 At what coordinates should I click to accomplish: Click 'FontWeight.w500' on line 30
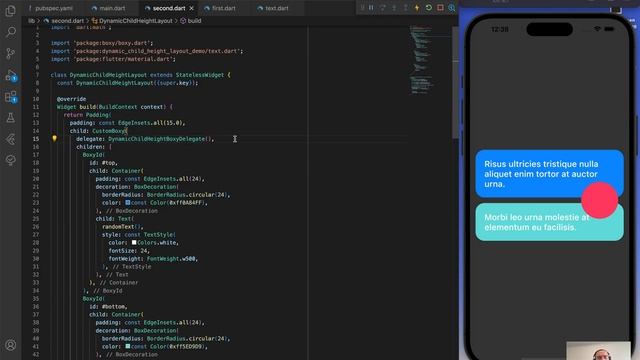click(x=172, y=259)
